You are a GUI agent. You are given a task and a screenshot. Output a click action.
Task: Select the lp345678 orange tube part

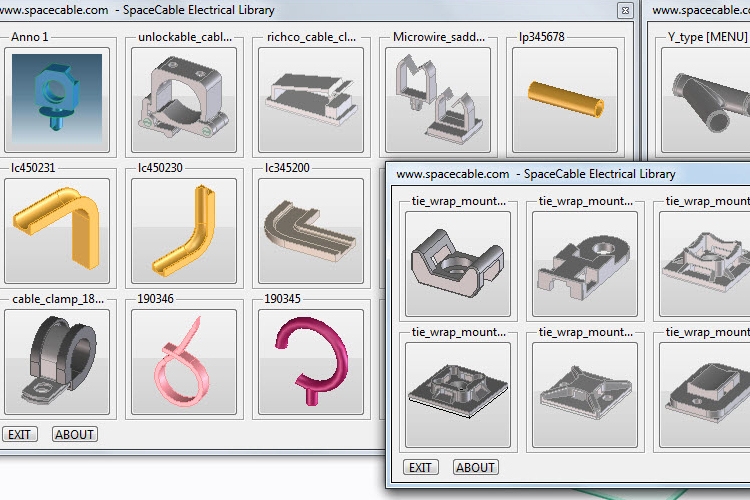tap(565, 100)
